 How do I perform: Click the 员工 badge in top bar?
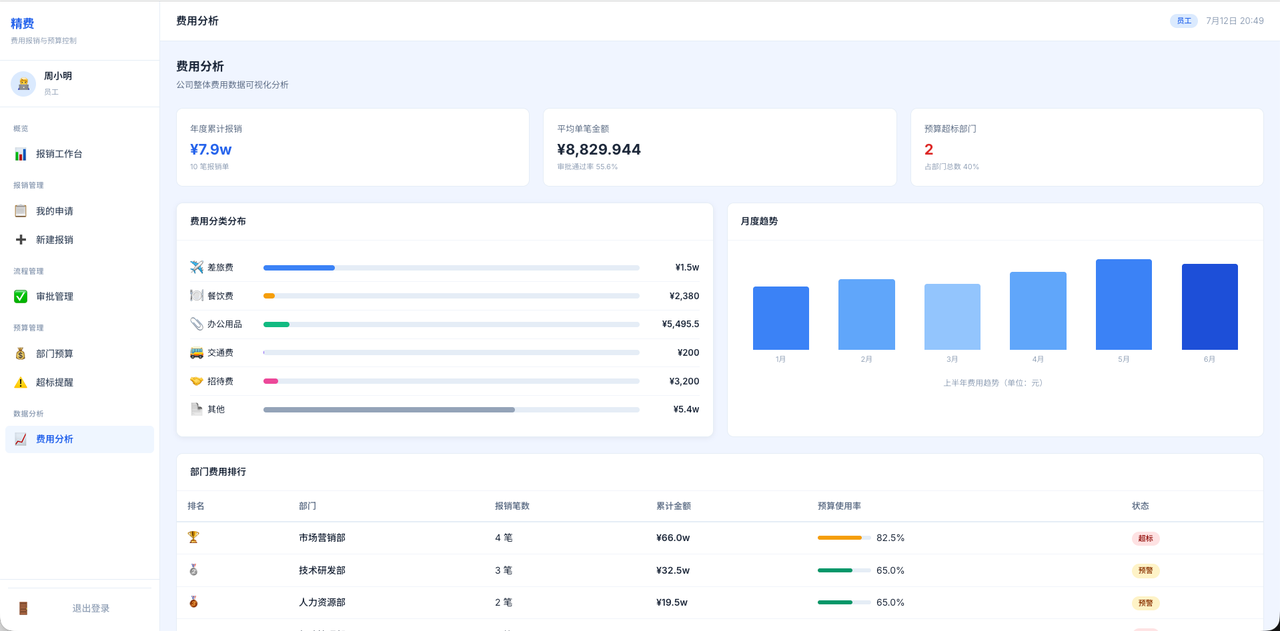[1184, 20]
